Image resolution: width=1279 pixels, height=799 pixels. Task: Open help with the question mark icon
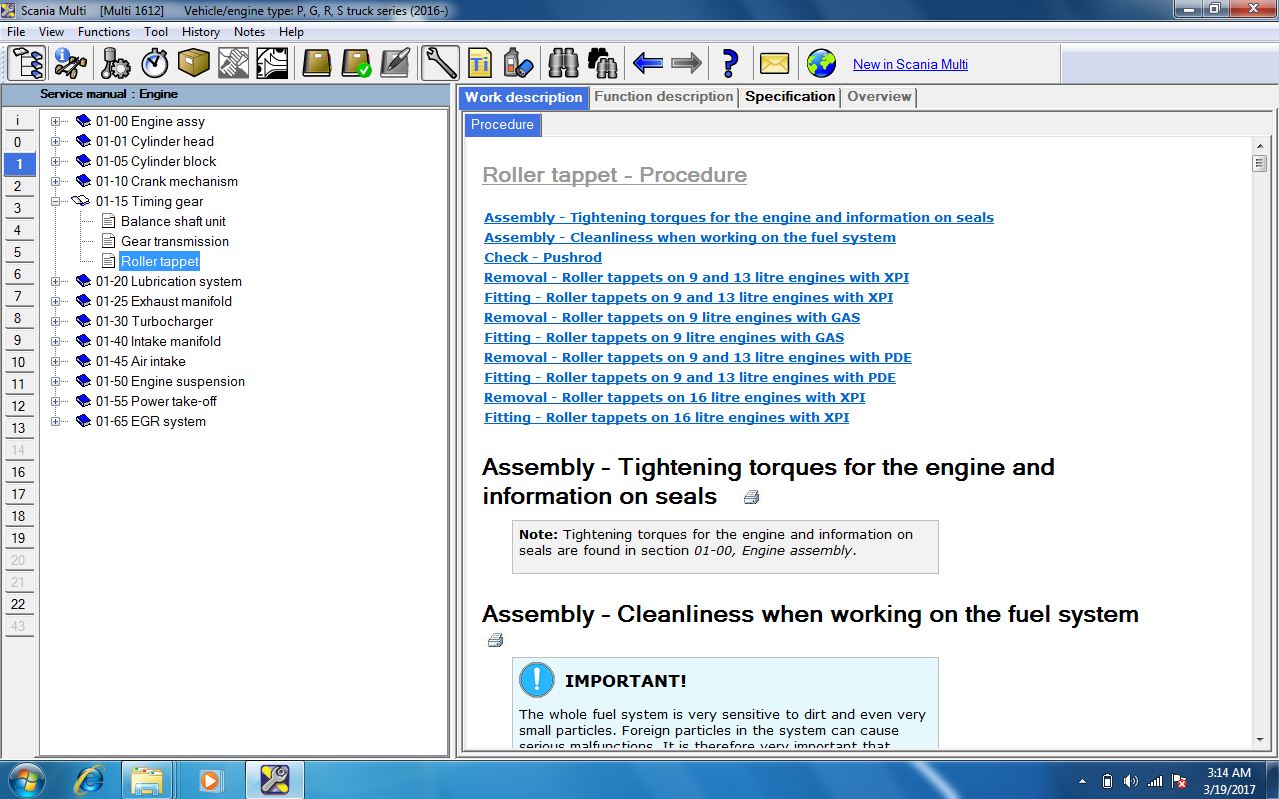click(730, 64)
